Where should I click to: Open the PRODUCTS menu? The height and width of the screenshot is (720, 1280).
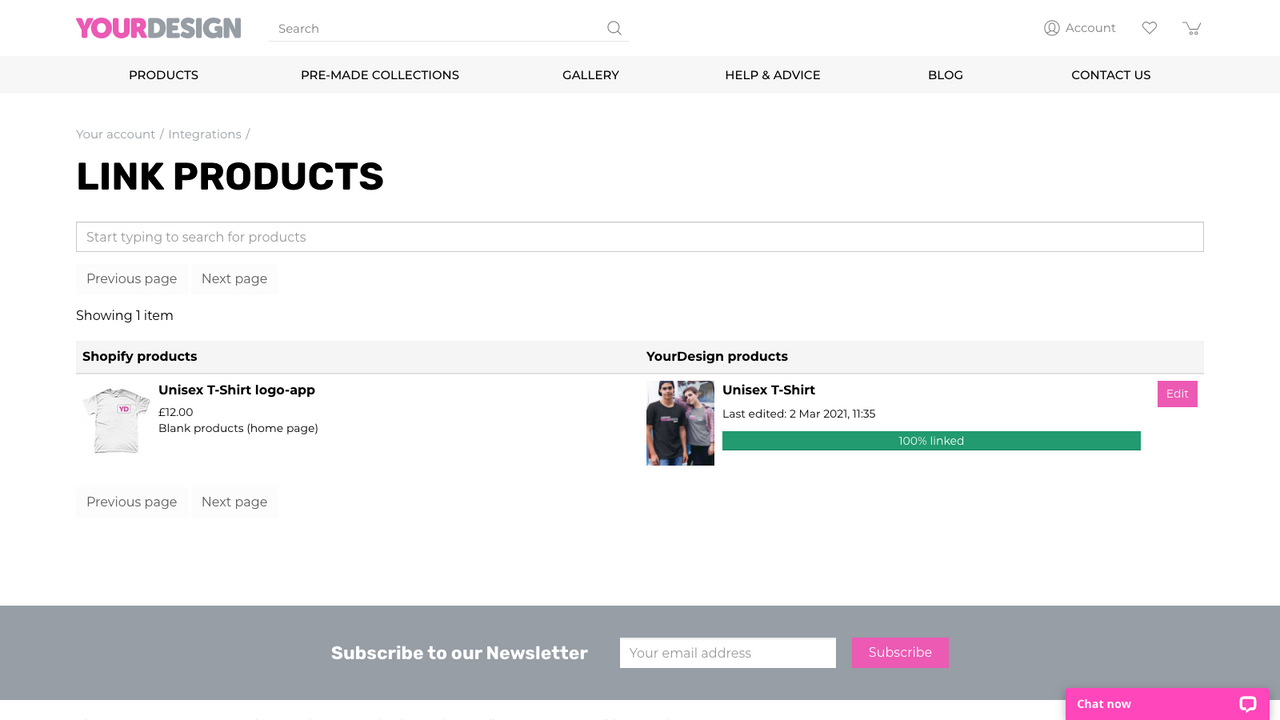pos(163,74)
